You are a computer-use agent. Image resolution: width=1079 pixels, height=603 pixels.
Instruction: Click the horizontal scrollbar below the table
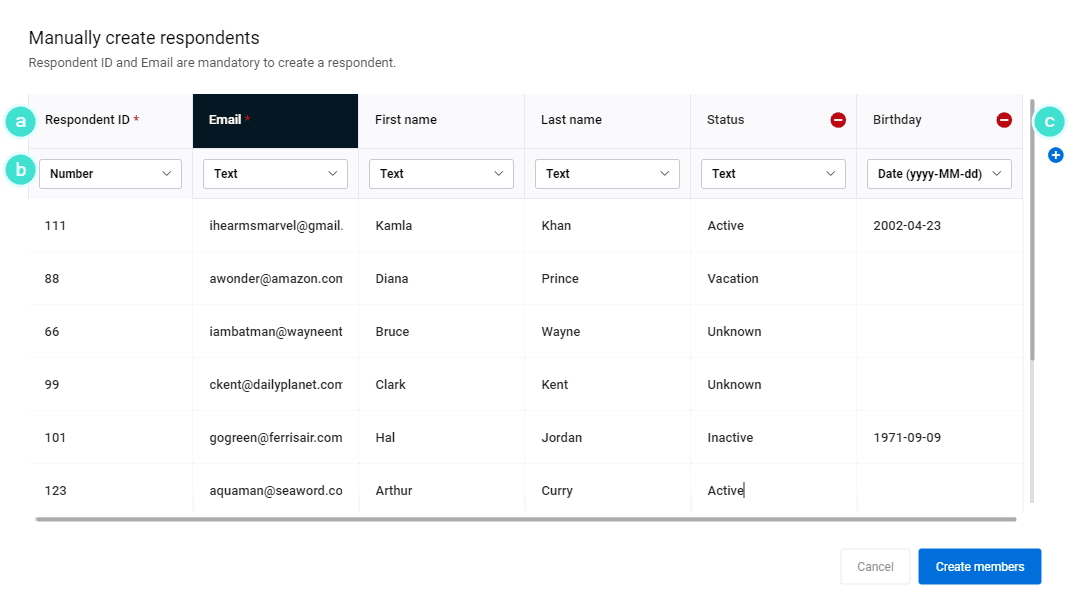point(526,519)
